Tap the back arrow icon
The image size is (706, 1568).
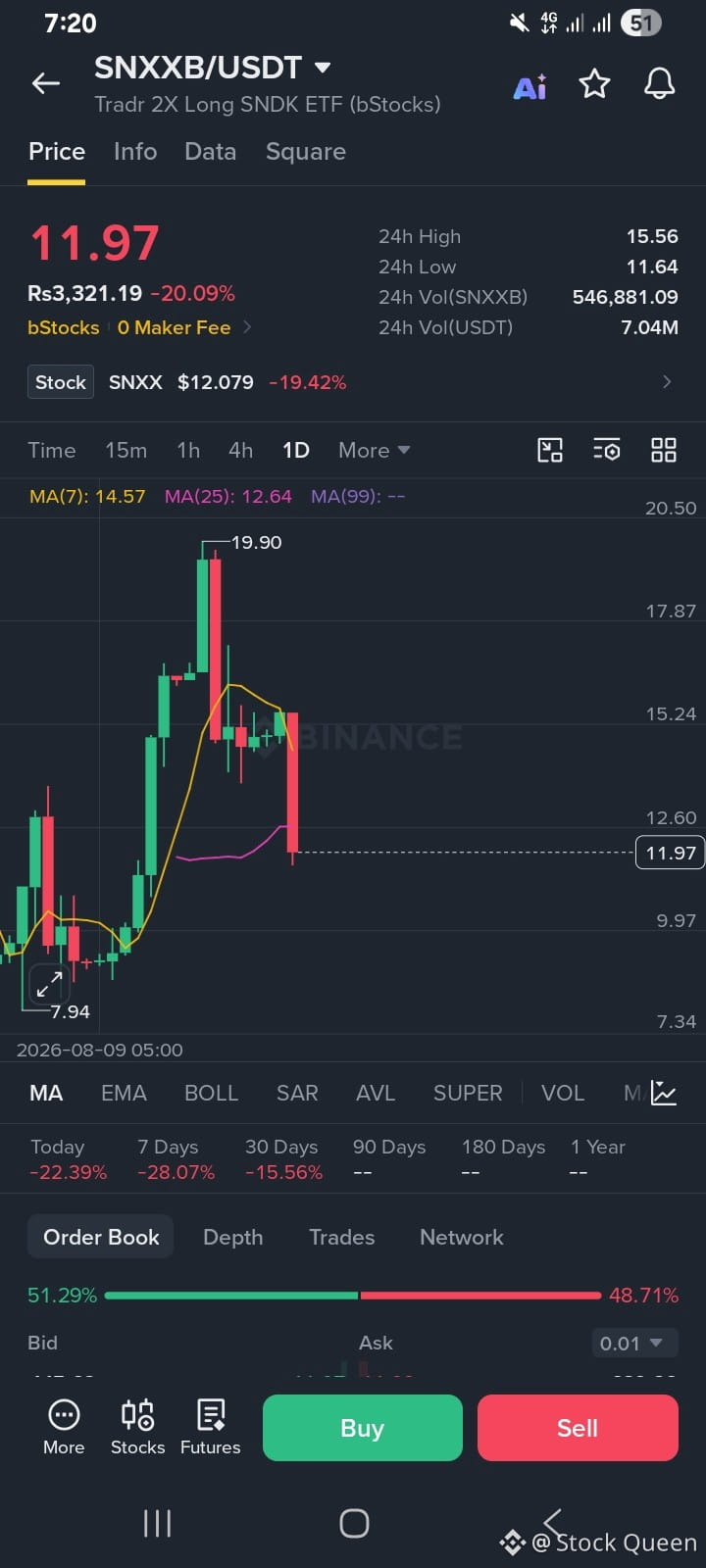point(46,84)
